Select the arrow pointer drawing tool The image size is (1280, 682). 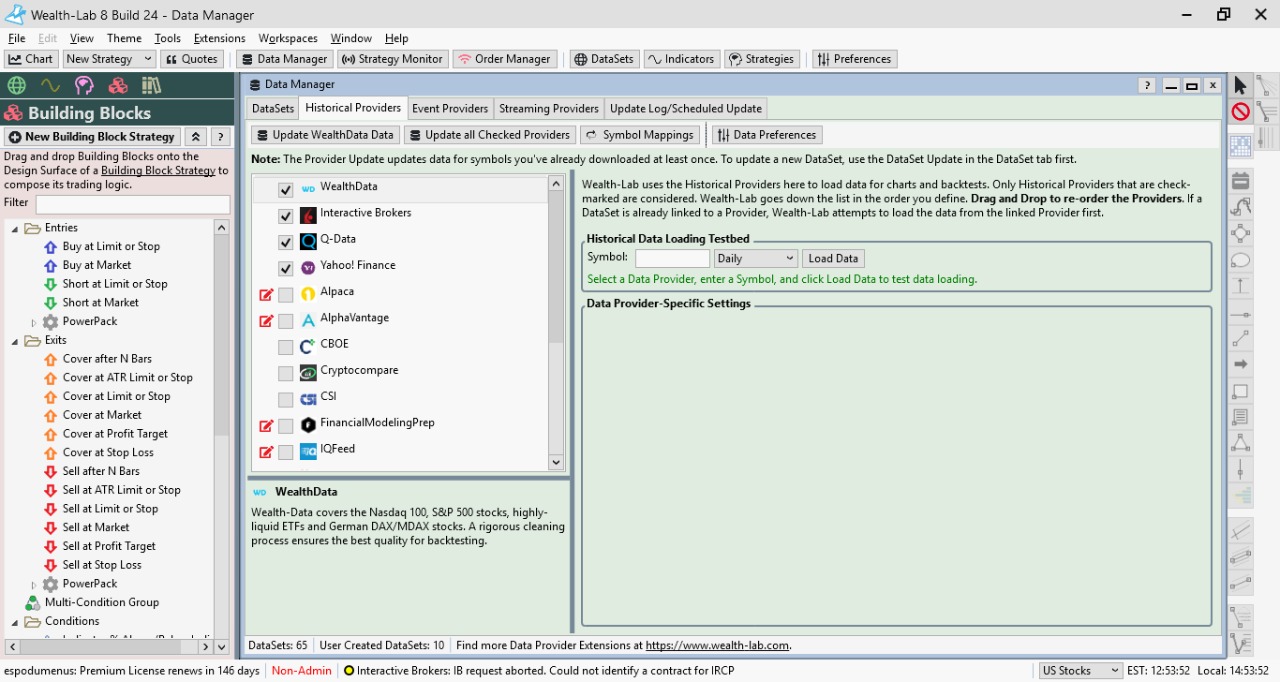pos(1240,85)
